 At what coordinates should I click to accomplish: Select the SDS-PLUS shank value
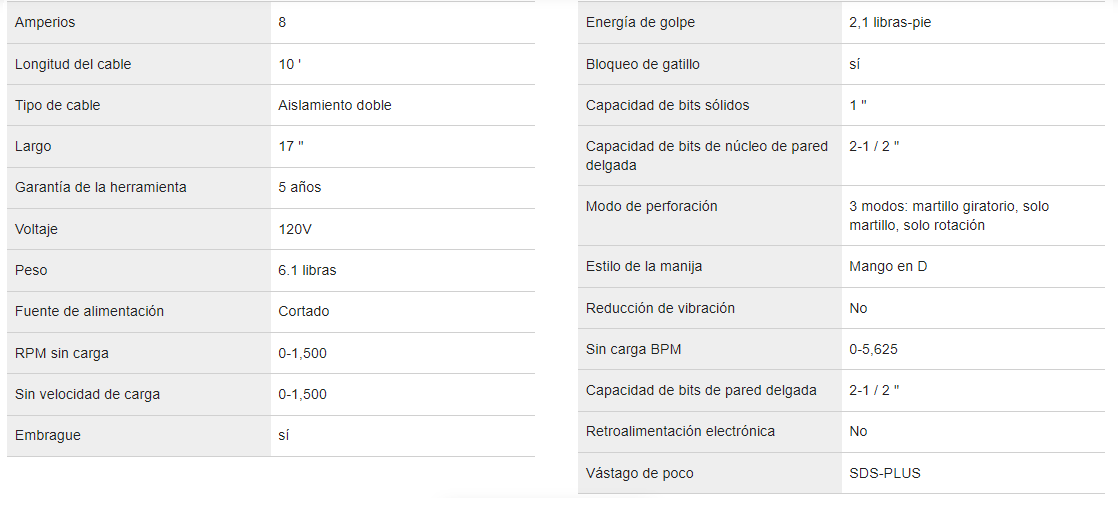pos(885,473)
